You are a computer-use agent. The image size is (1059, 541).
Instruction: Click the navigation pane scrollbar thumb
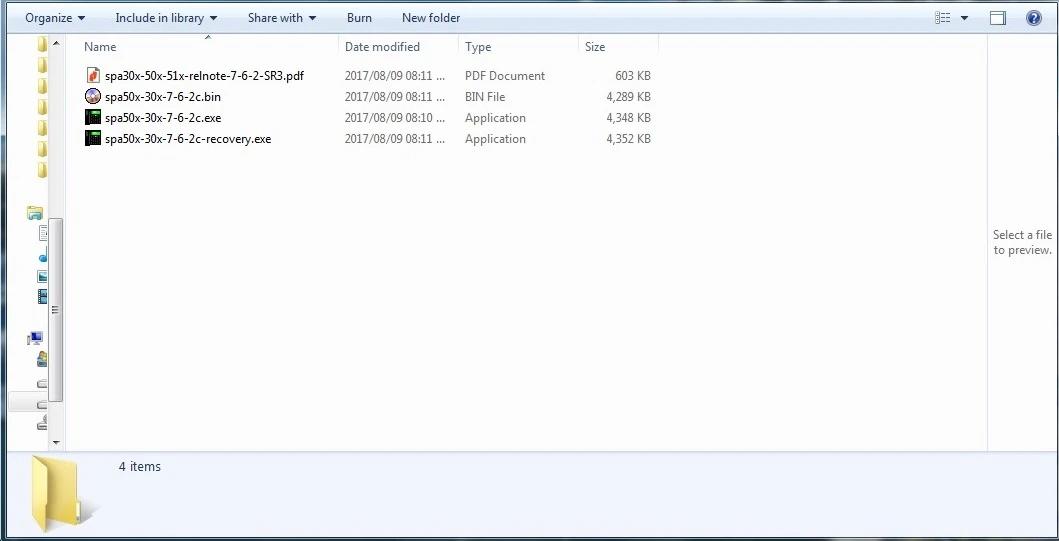56,309
